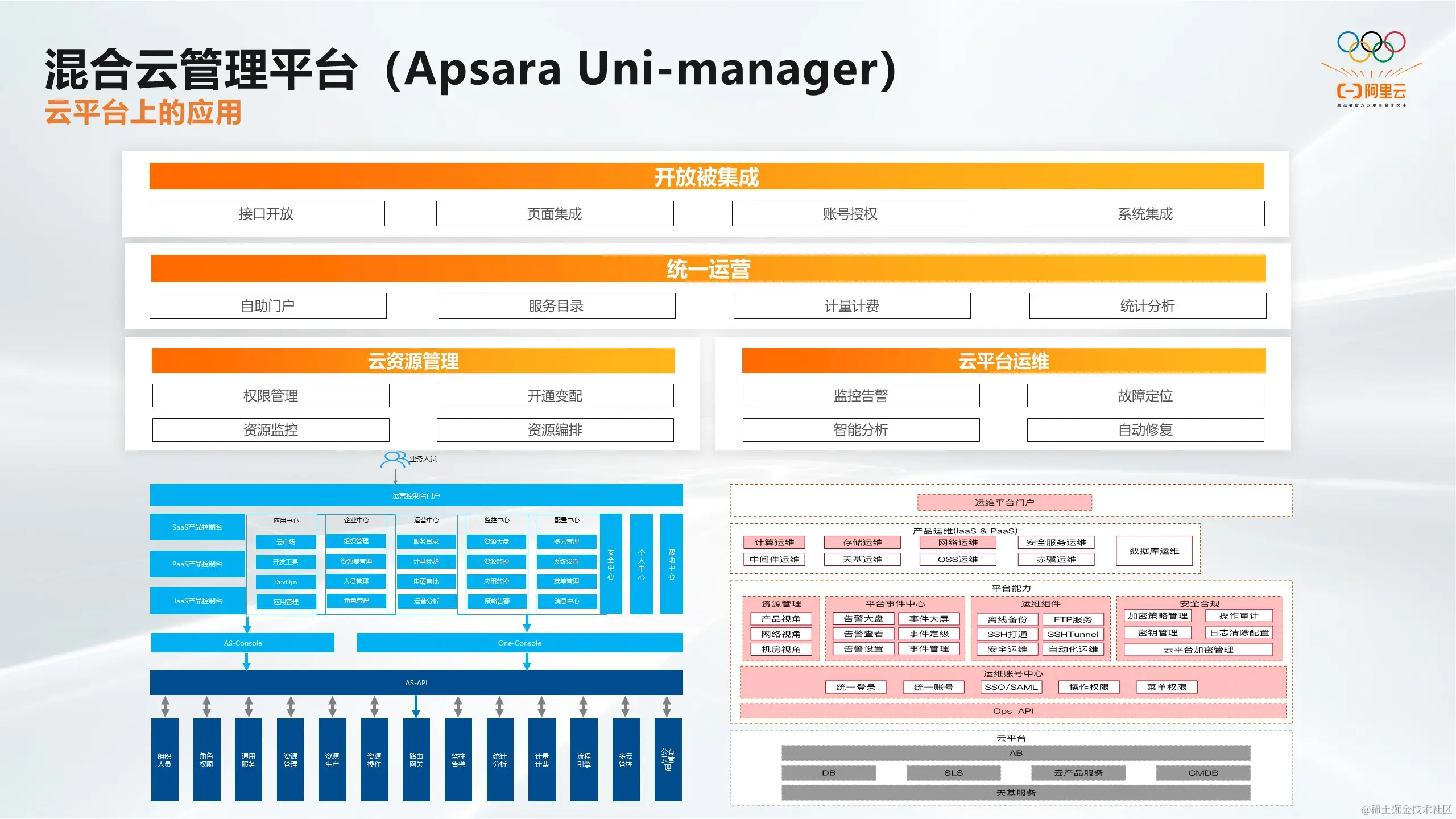Click the 运维平台门户 pink box
Viewport: 1456px width, 819px height.
pyautogui.click(x=1004, y=503)
